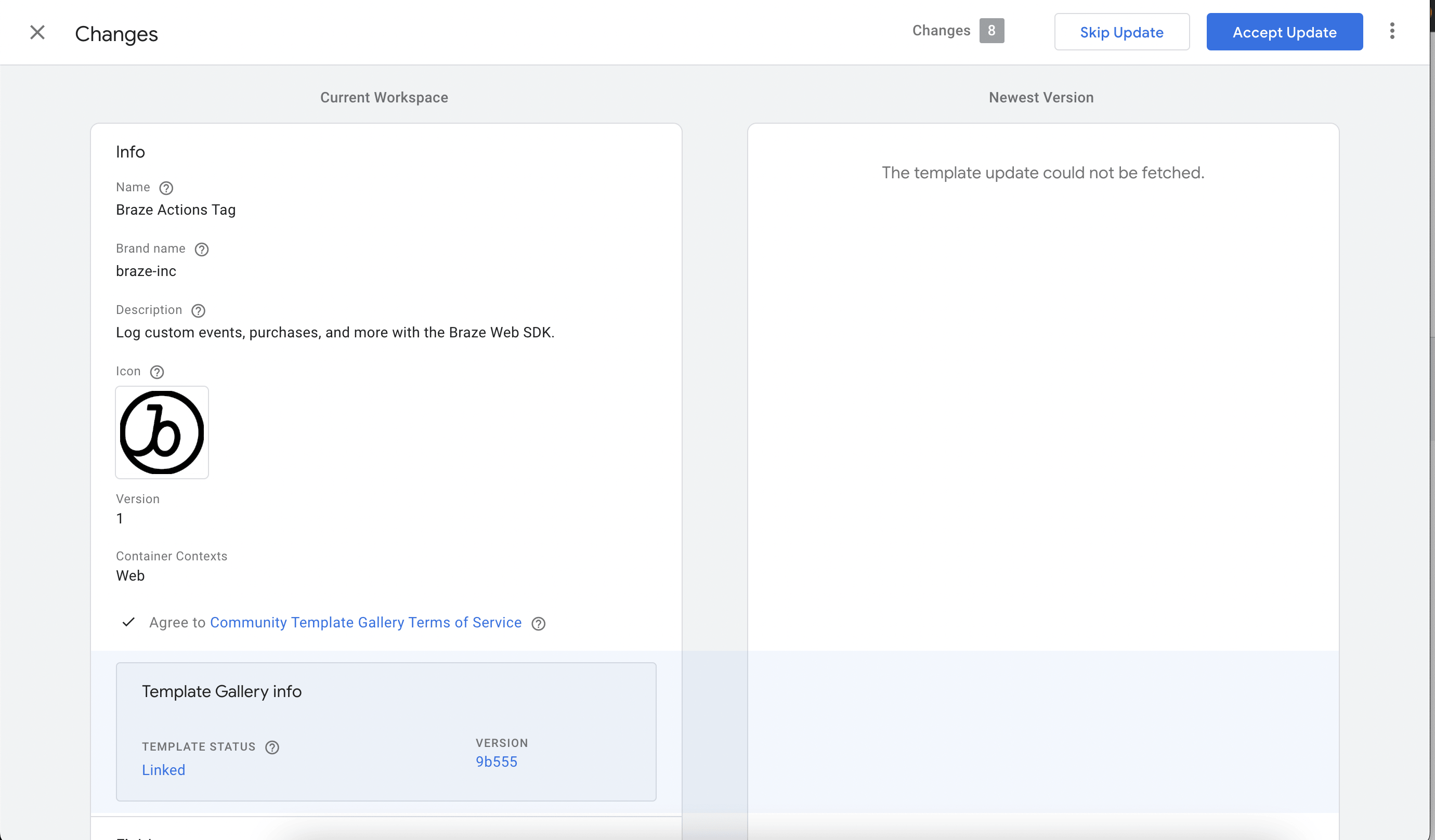Click the Info section heading
The width and height of the screenshot is (1435, 840).
pos(131,152)
